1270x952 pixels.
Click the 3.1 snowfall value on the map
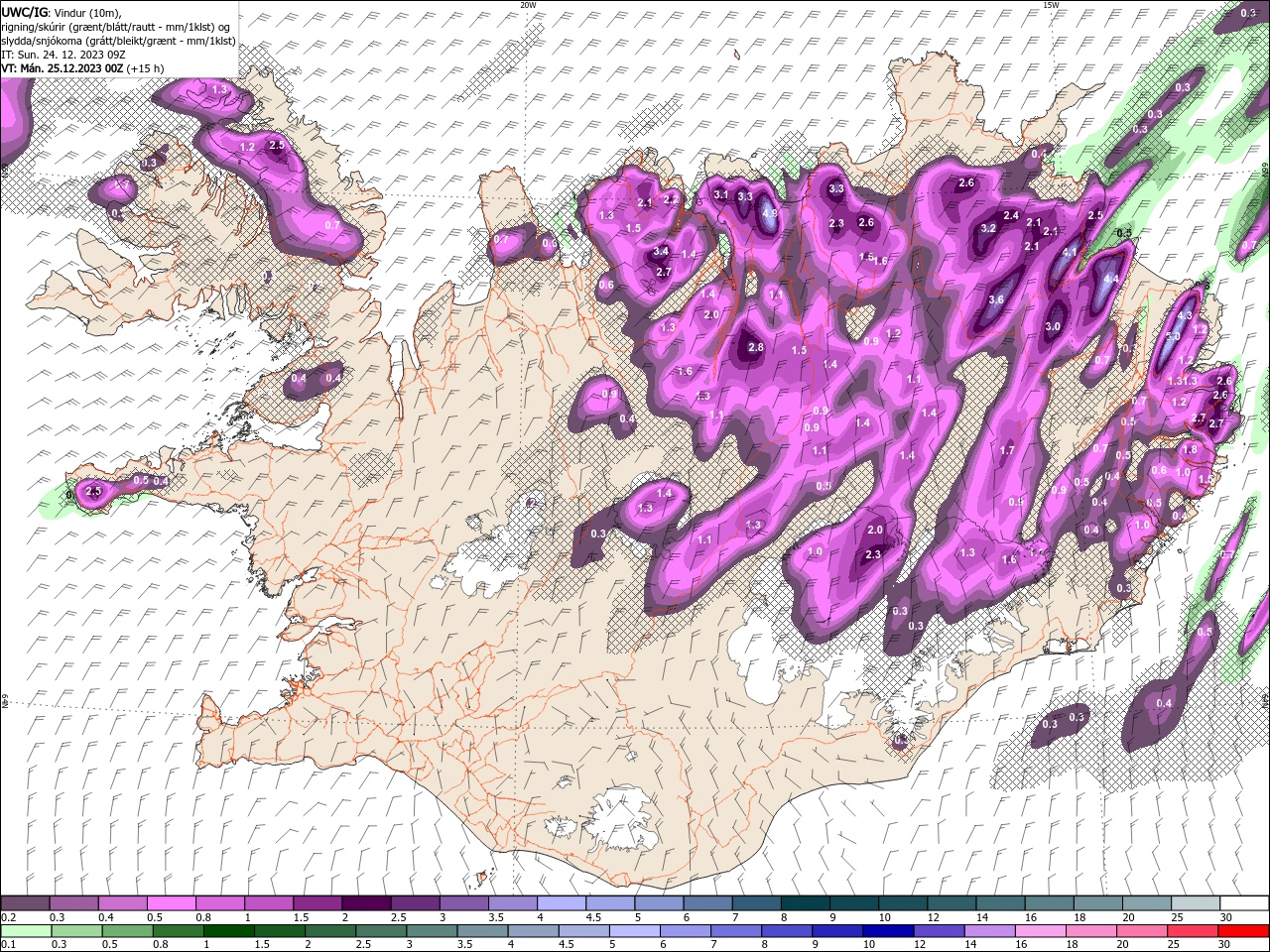(721, 195)
